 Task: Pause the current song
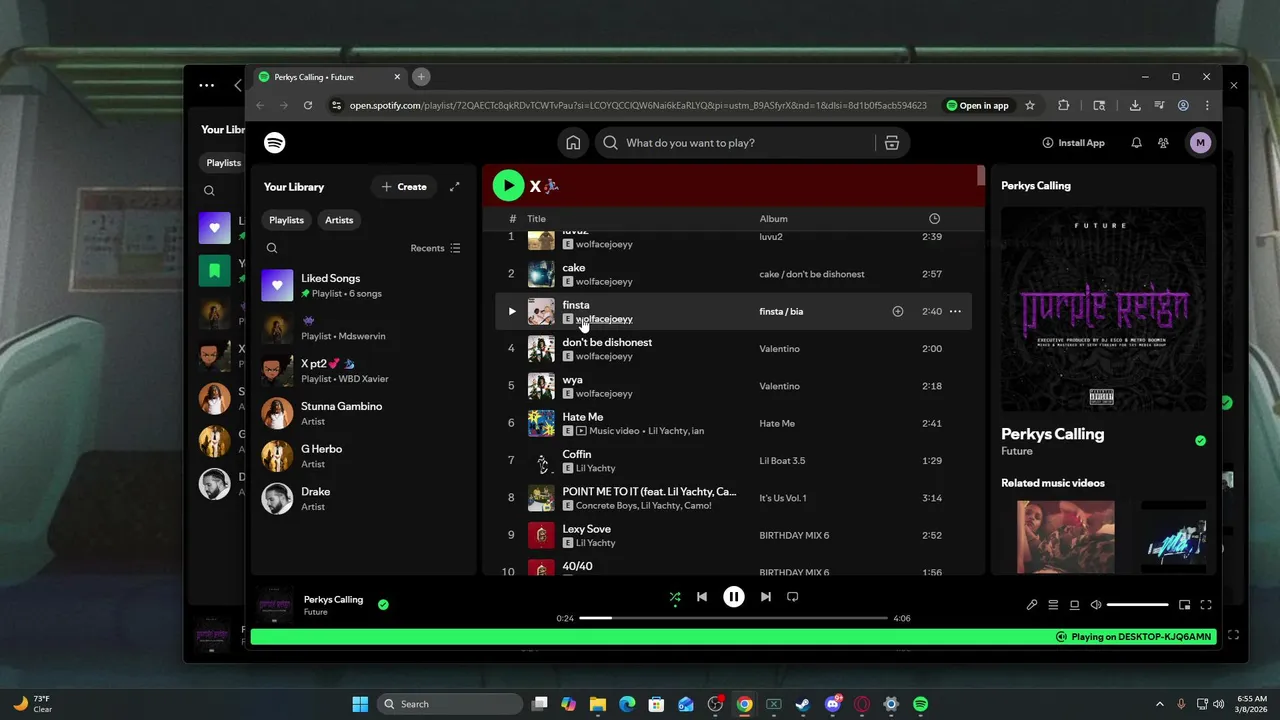coord(733,597)
